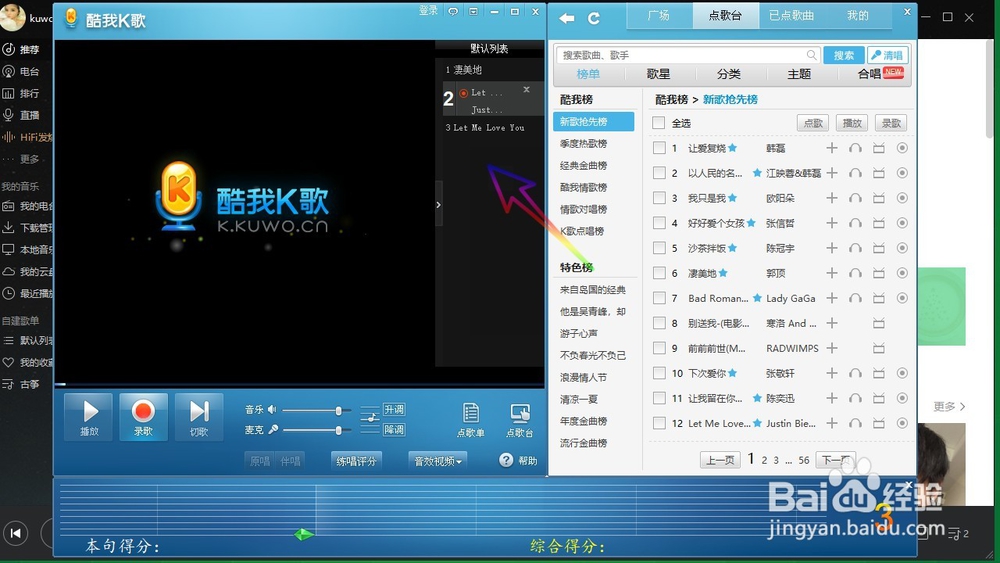Click the back arrow in the song panel
This screenshot has height=563, width=1000.
coord(567,18)
